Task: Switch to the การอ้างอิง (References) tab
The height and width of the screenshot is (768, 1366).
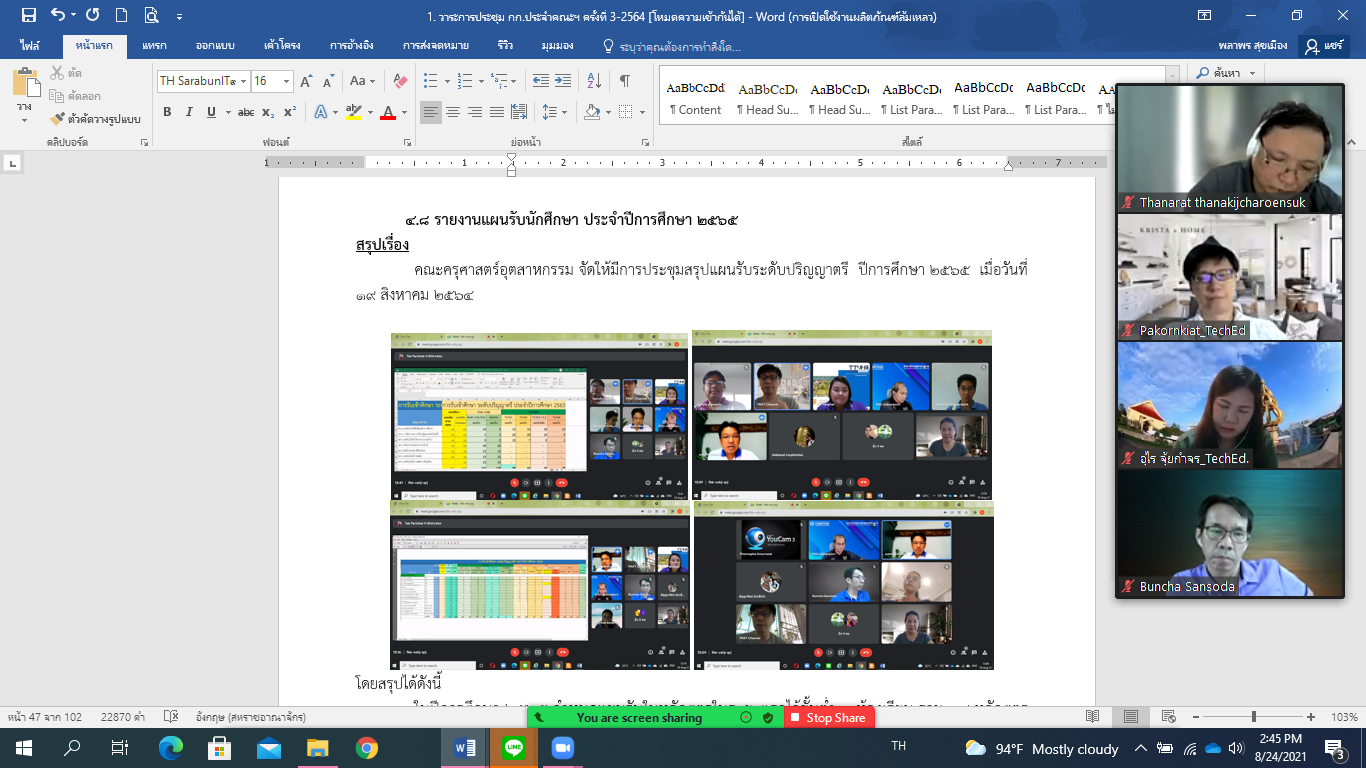Action: tap(352, 46)
